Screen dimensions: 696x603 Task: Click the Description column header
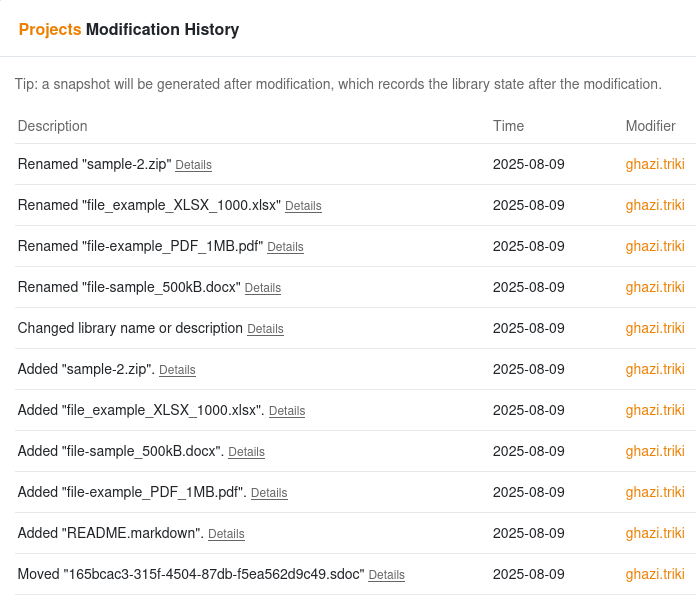click(52, 126)
